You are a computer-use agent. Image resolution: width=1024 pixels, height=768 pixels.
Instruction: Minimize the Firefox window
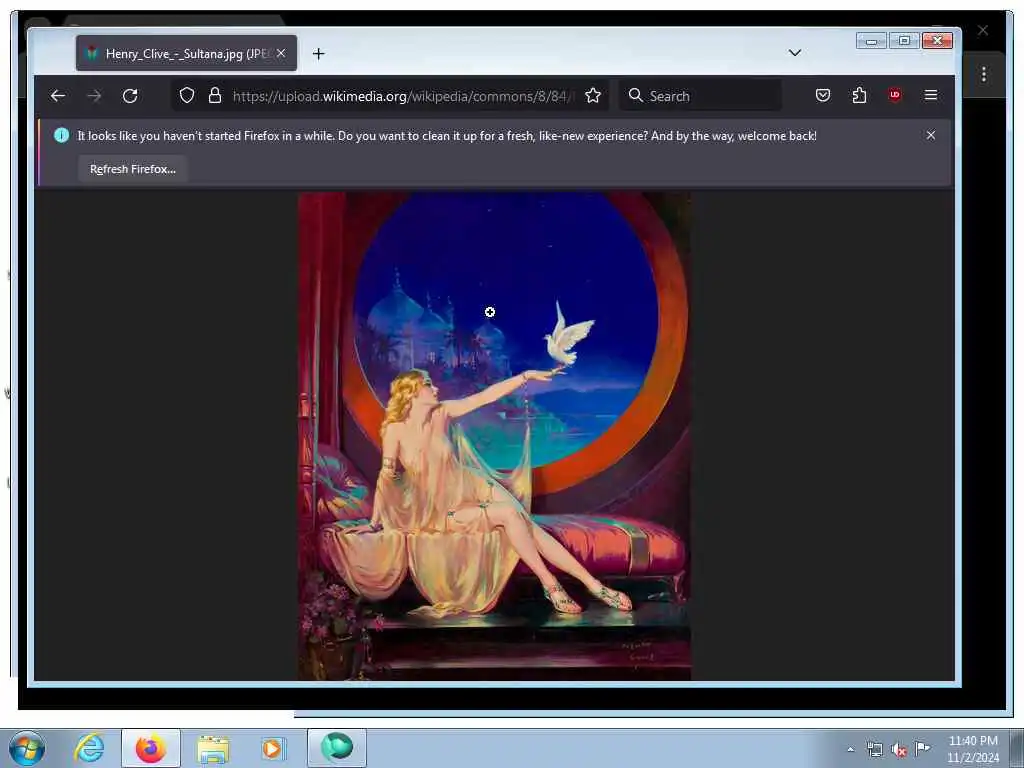tap(871, 40)
